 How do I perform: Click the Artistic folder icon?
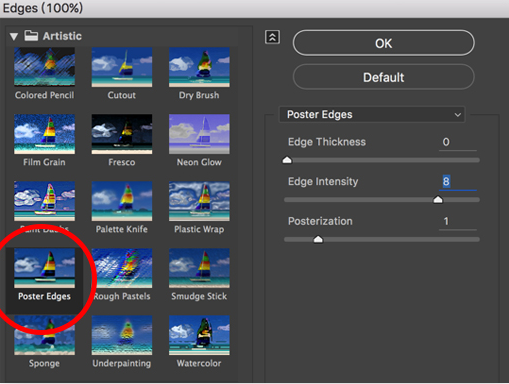pyautogui.click(x=31, y=35)
